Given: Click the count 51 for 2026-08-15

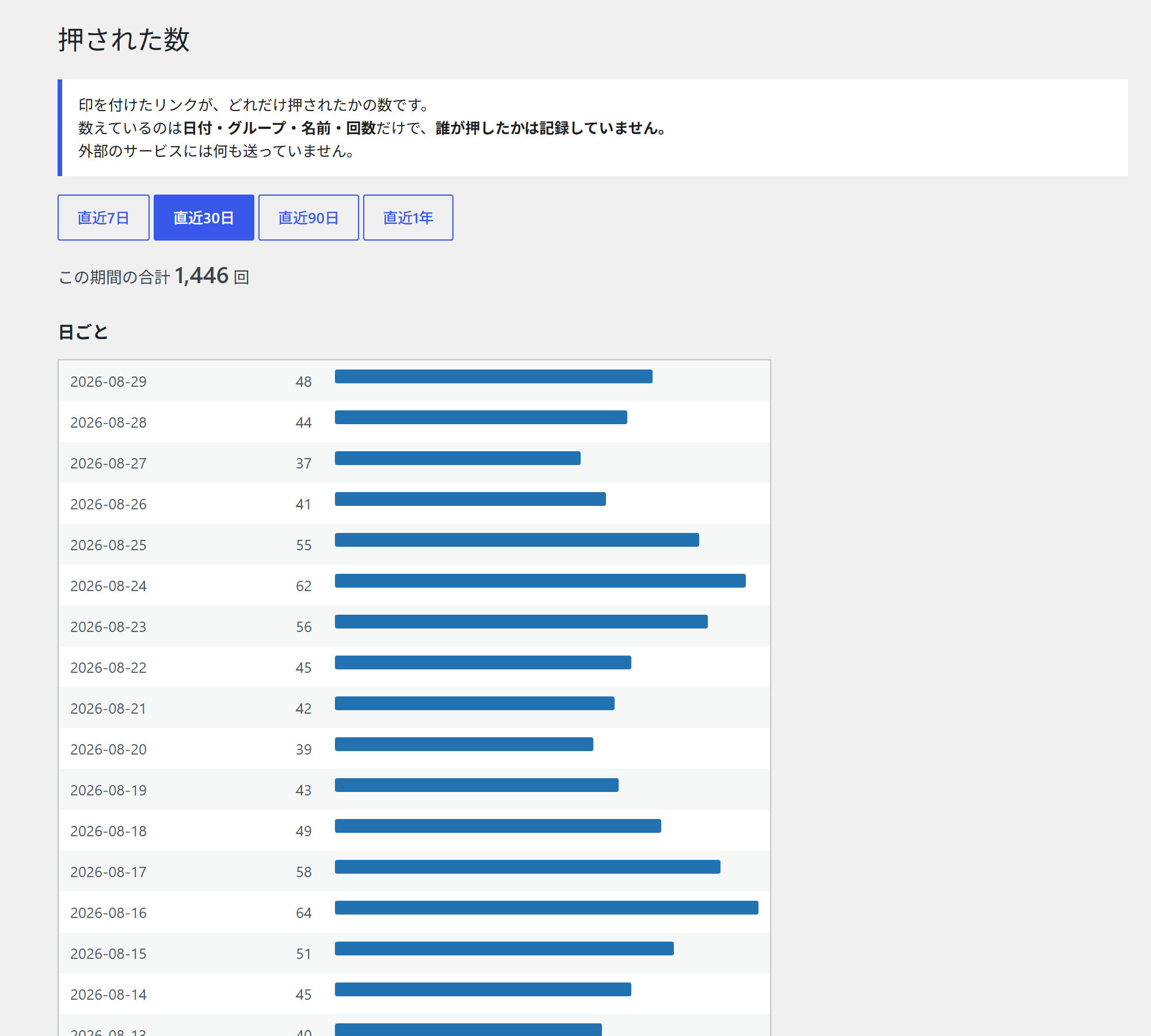Looking at the screenshot, I should click(x=304, y=954).
